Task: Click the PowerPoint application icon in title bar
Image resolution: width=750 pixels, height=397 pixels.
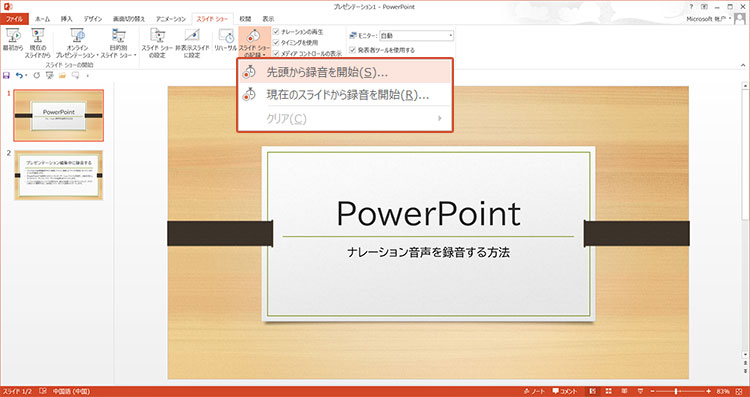Action: point(7,7)
